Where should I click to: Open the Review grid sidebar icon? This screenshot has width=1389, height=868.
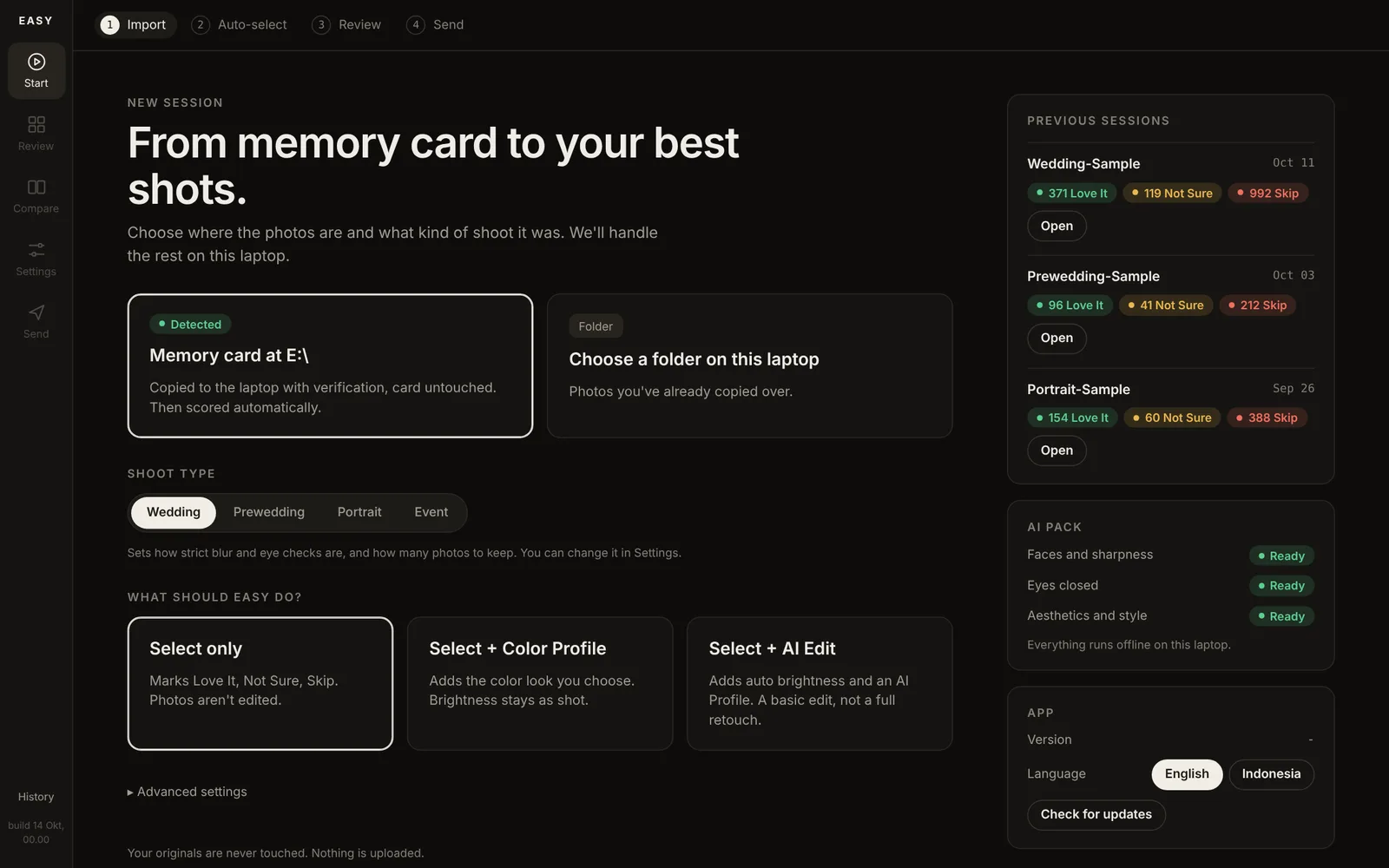pyautogui.click(x=36, y=134)
